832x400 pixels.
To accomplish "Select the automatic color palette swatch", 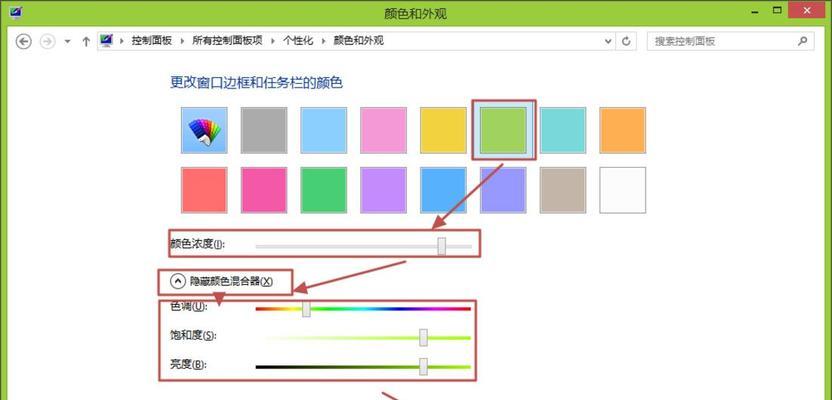I will [x=204, y=131].
